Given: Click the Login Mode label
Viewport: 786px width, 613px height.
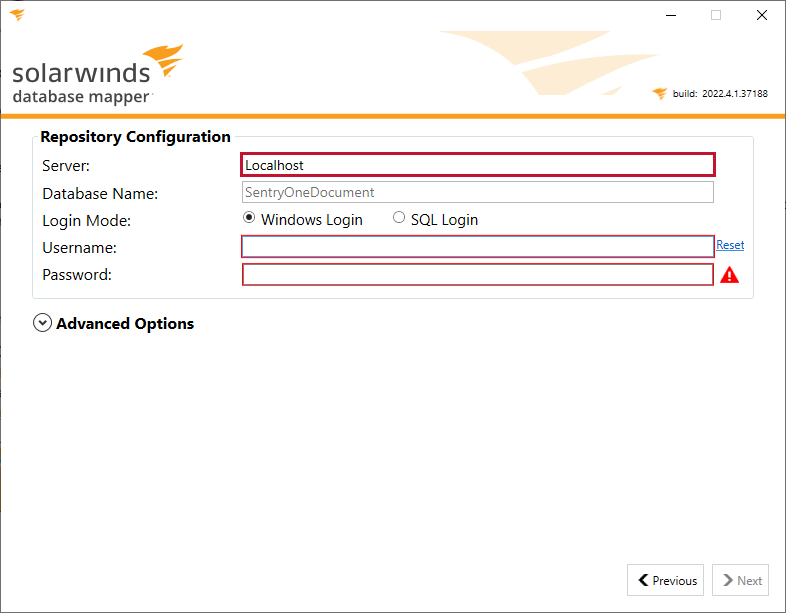Looking at the screenshot, I should (x=86, y=221).
